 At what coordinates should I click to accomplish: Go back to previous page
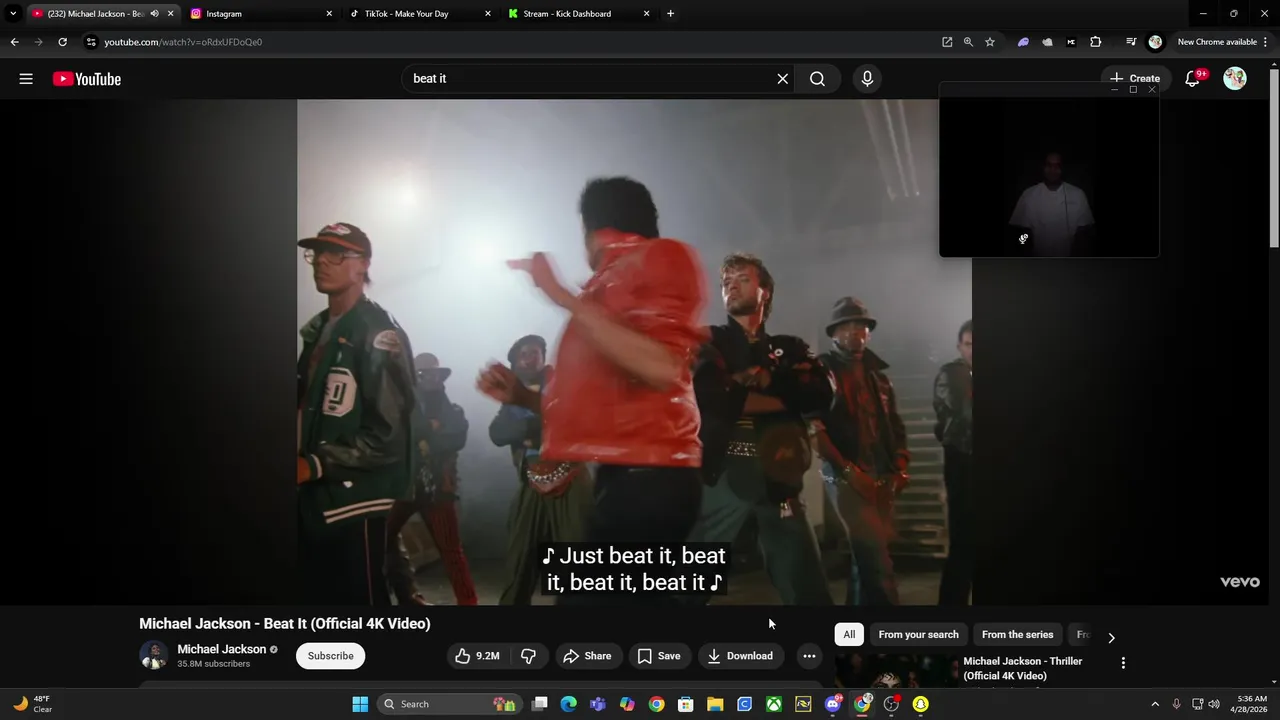pyautogui.click(x=14, y=42)
